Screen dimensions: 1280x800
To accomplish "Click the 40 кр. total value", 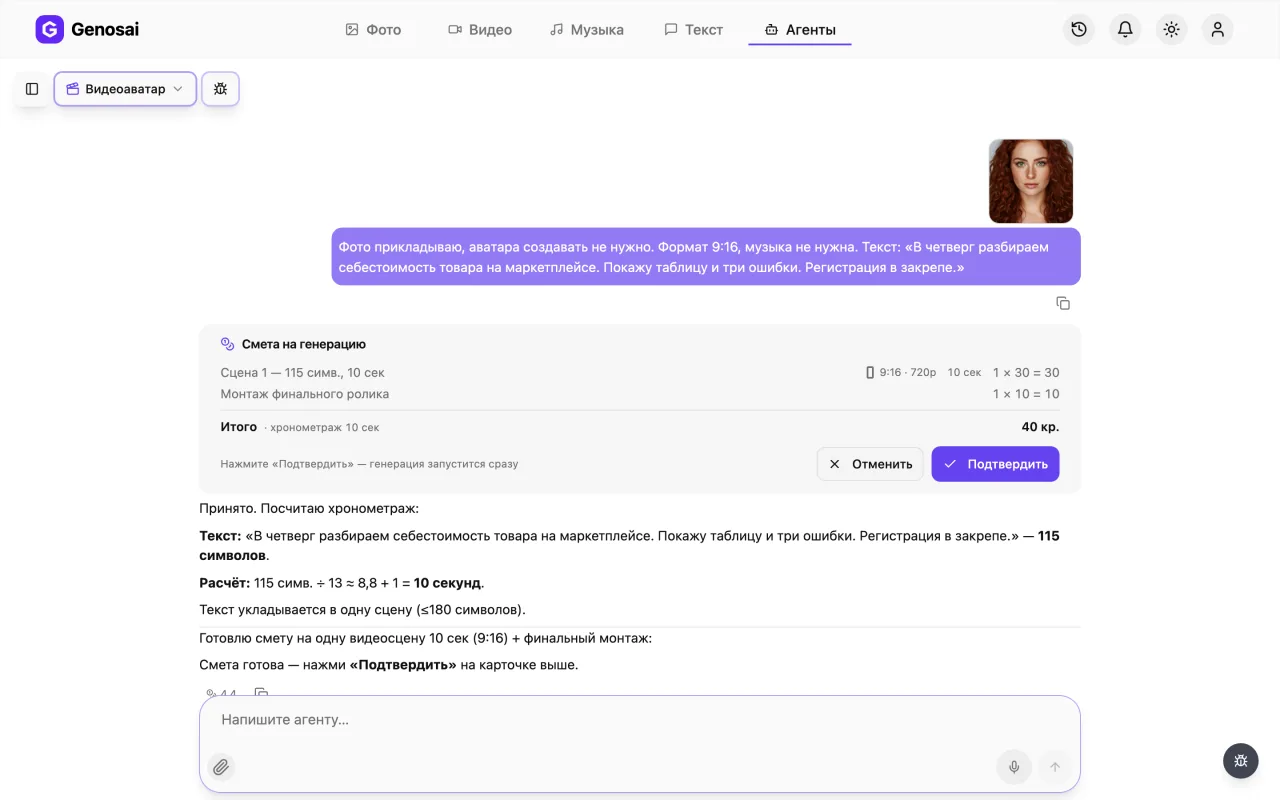I will 1040,427.
